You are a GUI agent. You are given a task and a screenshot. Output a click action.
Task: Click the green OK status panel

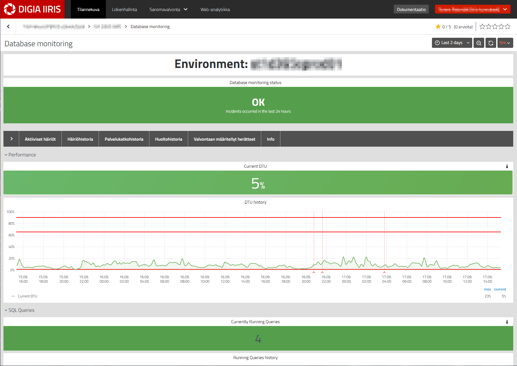click(x=258, y=105)
